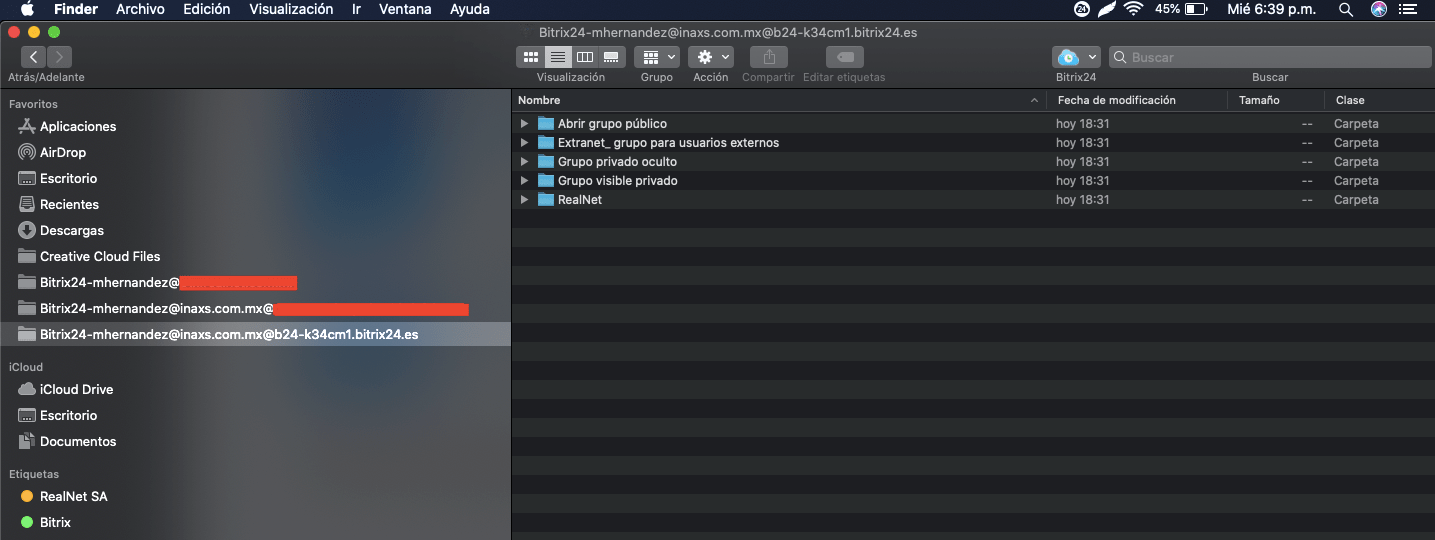Click Carpeta type of Abrir grupo público
This screenshot has height=540, width=1435.
[x=1356, y=124]
